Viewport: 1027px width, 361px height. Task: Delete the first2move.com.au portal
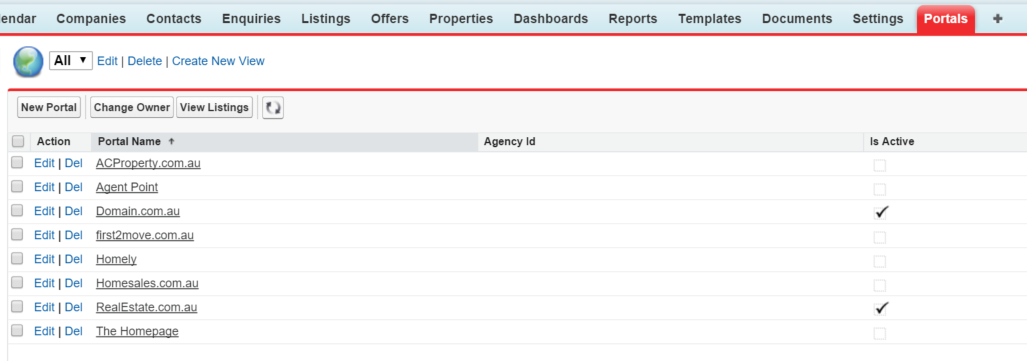click(x=73, y=235)
